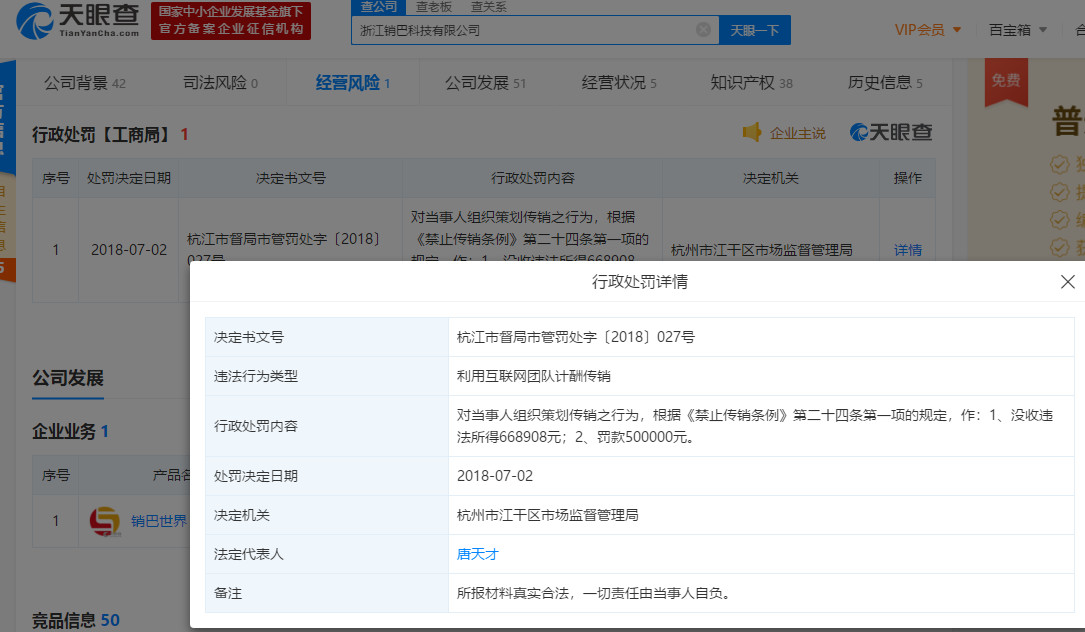Expand the 百宝箱 dropdown

(1018, 30)
